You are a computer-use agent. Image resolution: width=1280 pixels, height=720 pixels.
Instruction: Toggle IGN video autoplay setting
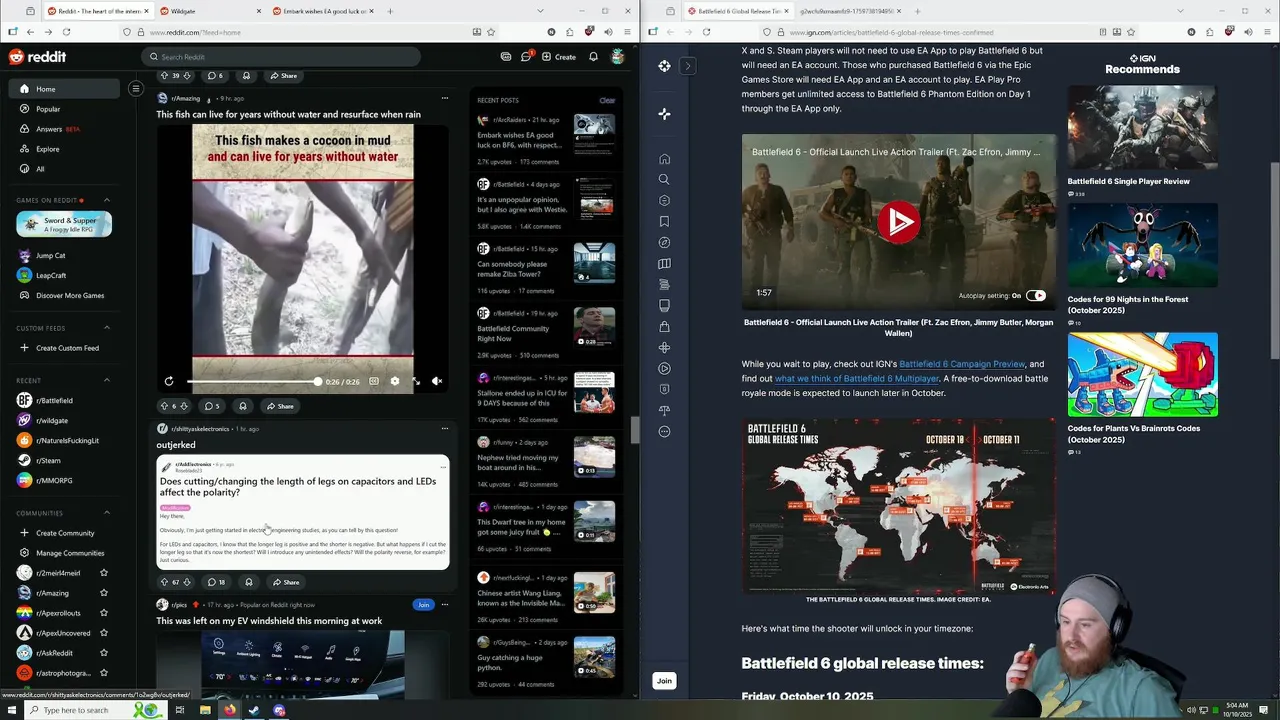click(x=1036, y=295)
